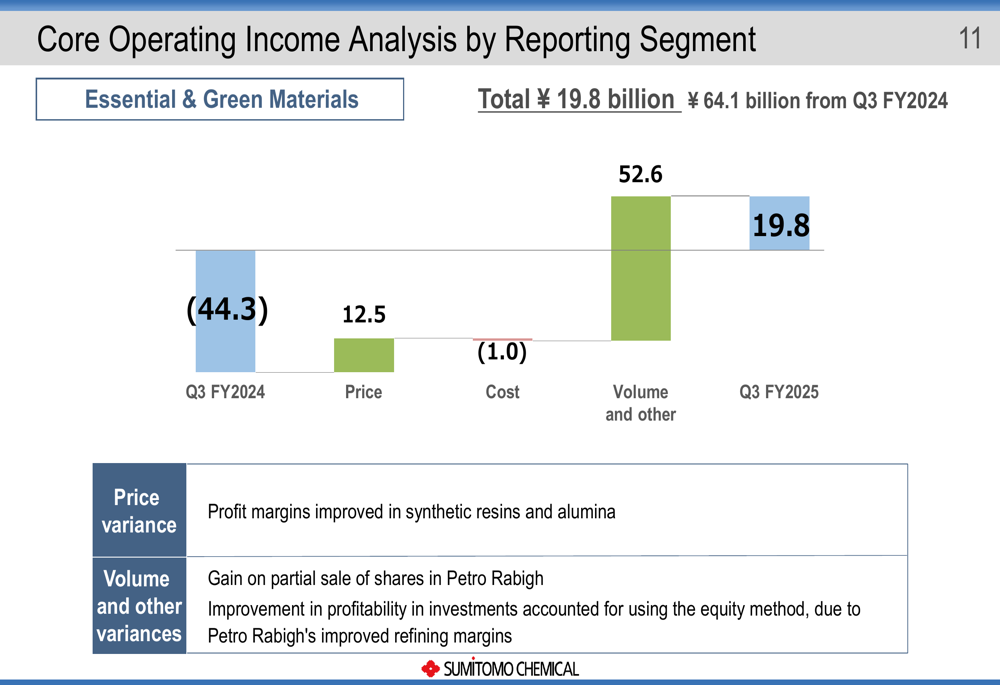Viewport: 1000px width, 685px height.
Task: Select the Essential & Green Materials box
Action: (220, 100)
